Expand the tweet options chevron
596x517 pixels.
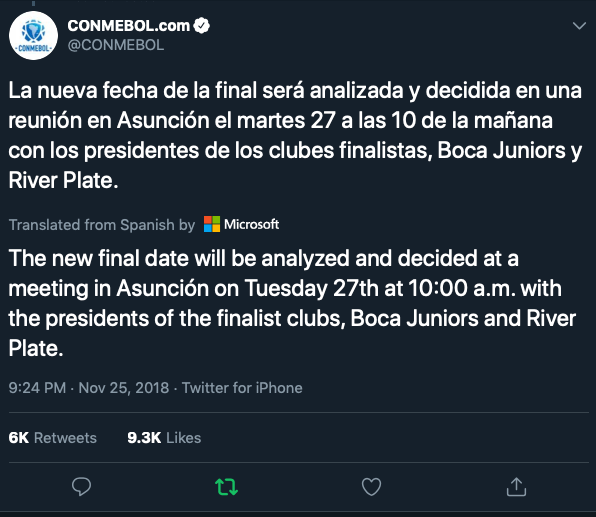pos(579,26)
